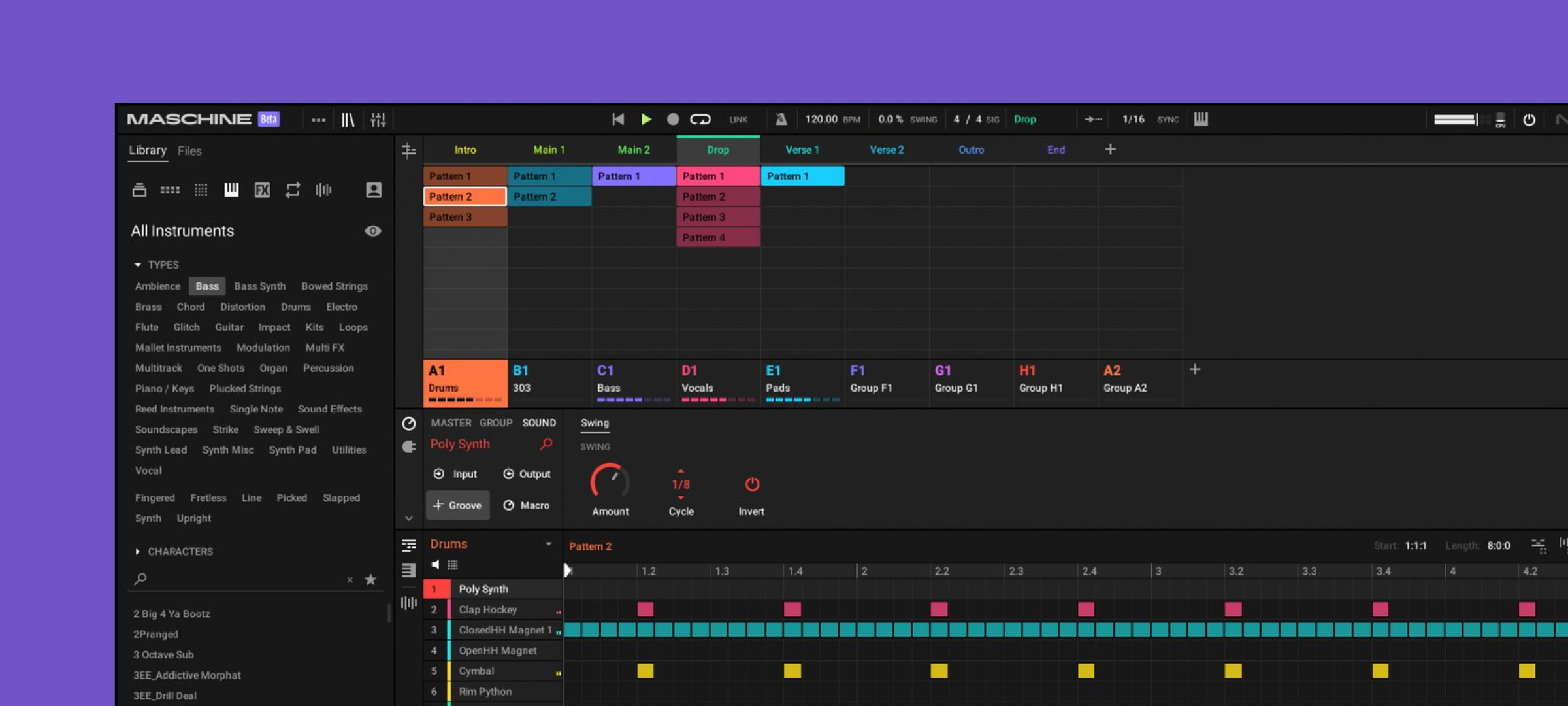The width and height of the screenshot is (1568, 706).
Task: Switch to the MASTER tab
Action: pyautogui.click(x=451, y=423)
